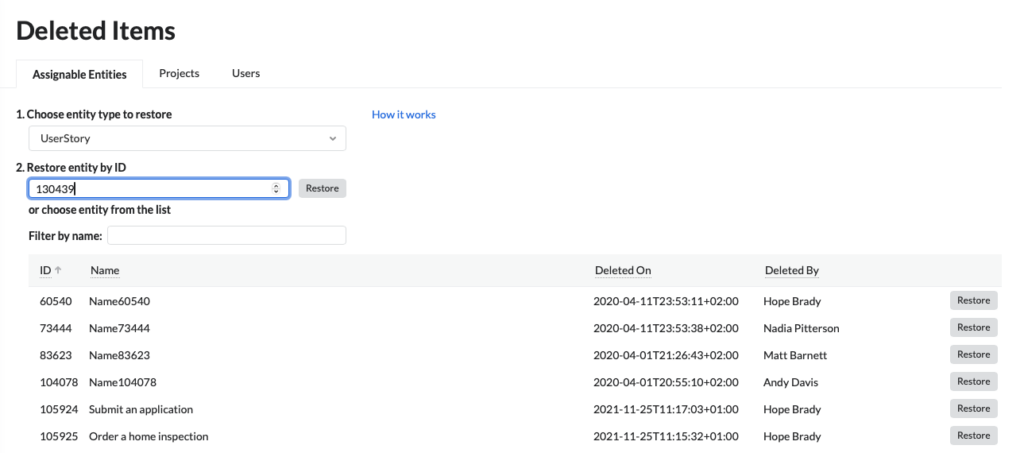Sort list by Deleted On column header
The width and height of the screenshot is (1024, 453).
coord(623,270)
